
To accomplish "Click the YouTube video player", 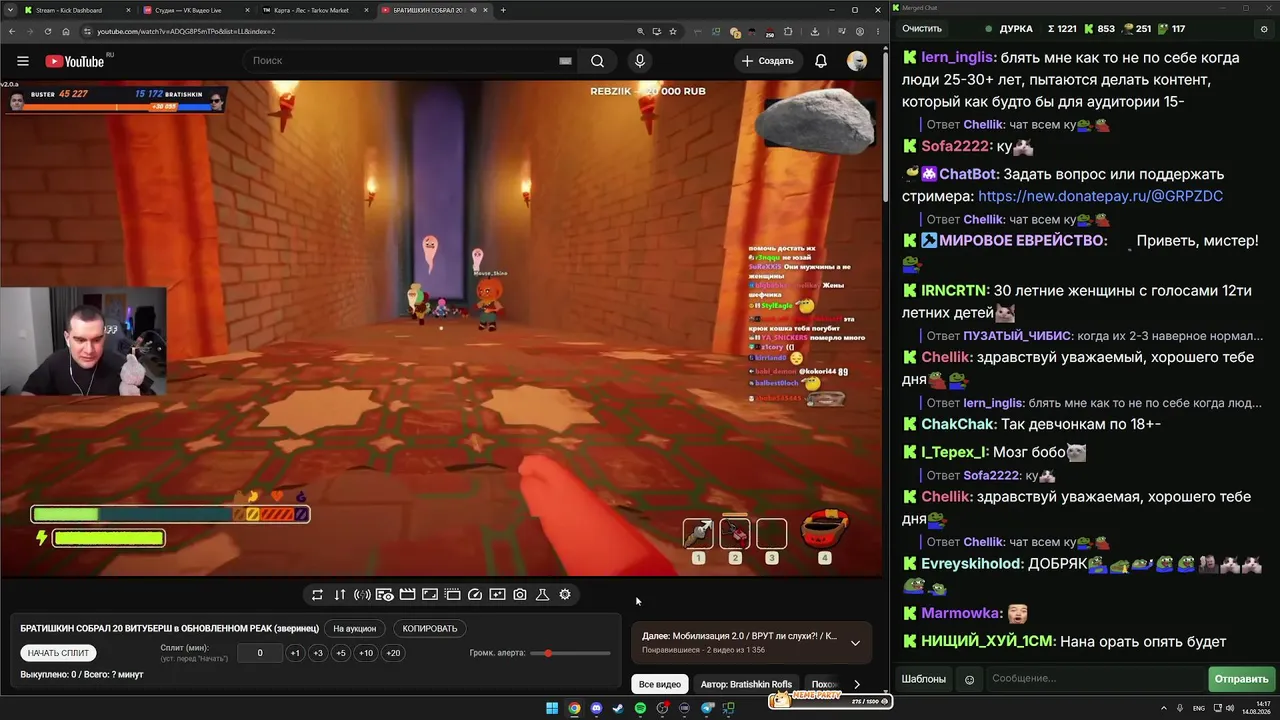I will (x=442, y=328).
